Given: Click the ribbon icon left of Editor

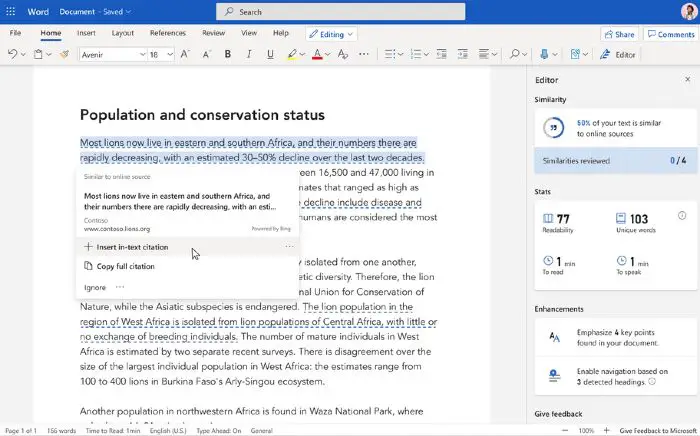Looking at the screenshot, I should tap(575, 54).
